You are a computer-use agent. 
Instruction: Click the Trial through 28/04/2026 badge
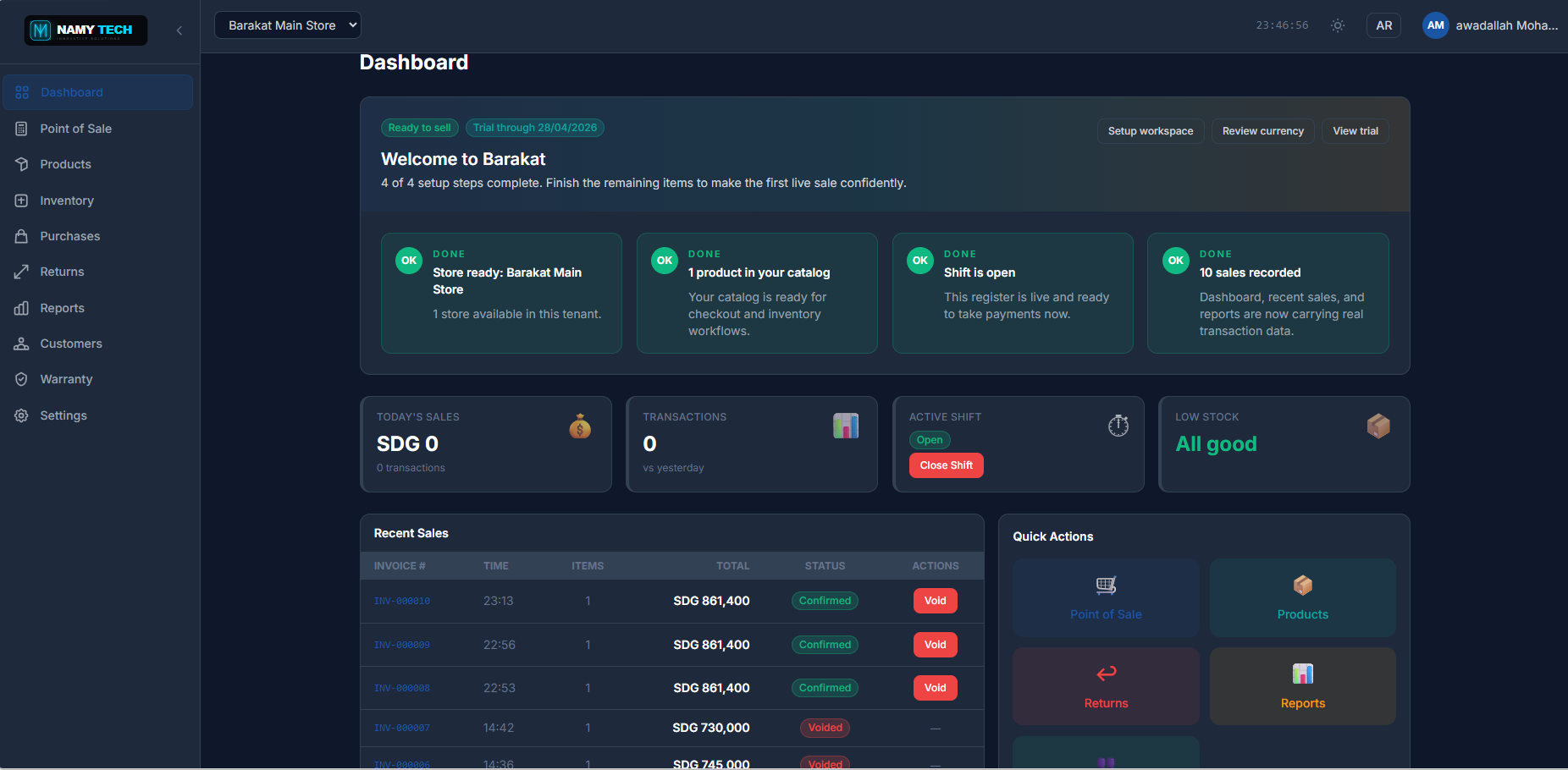click(535, 128)
